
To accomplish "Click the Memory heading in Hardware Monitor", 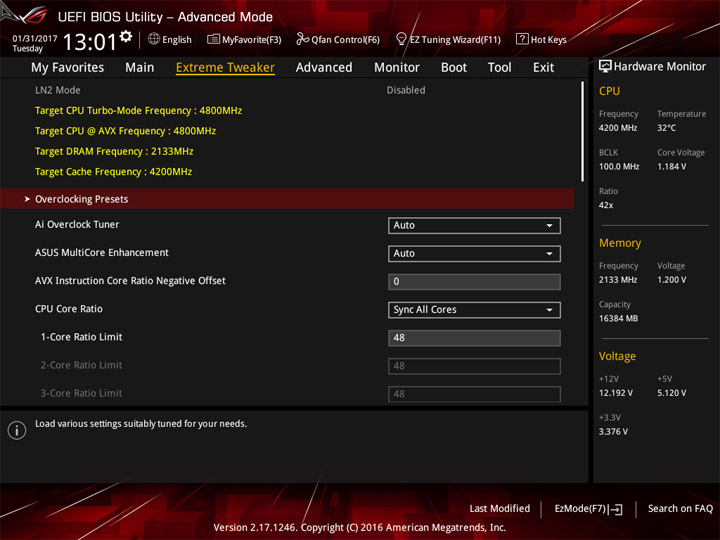I will 620,243.
